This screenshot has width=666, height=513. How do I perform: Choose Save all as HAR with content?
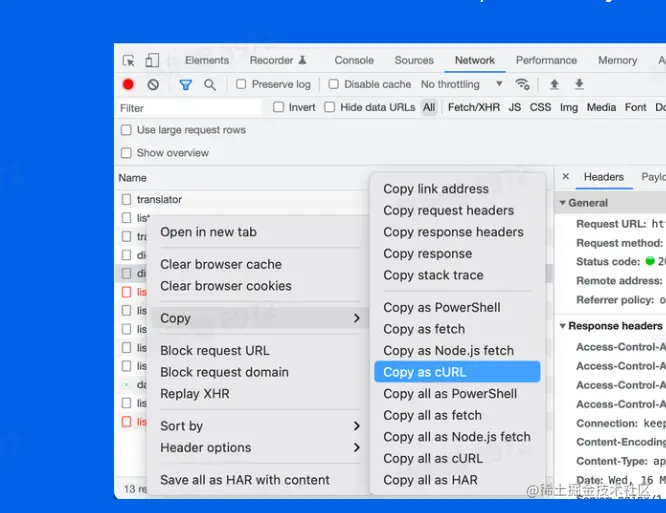[260, 480]
